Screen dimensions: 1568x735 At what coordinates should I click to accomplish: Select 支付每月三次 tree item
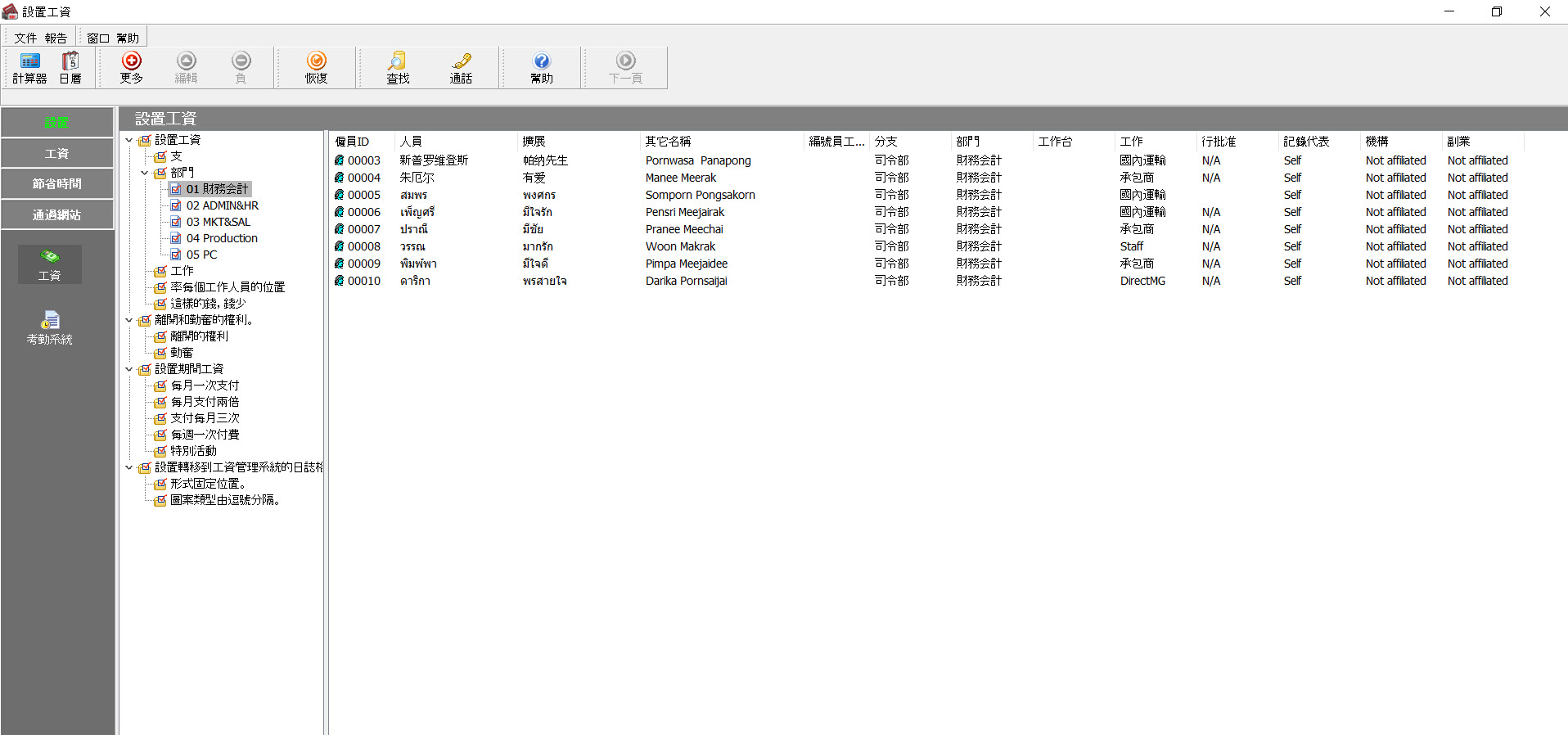click(x=205, y=418)
